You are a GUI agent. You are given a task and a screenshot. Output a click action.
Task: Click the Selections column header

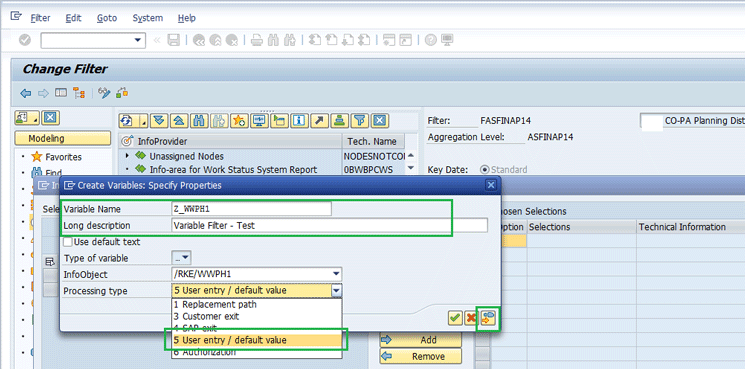[582, 227]
